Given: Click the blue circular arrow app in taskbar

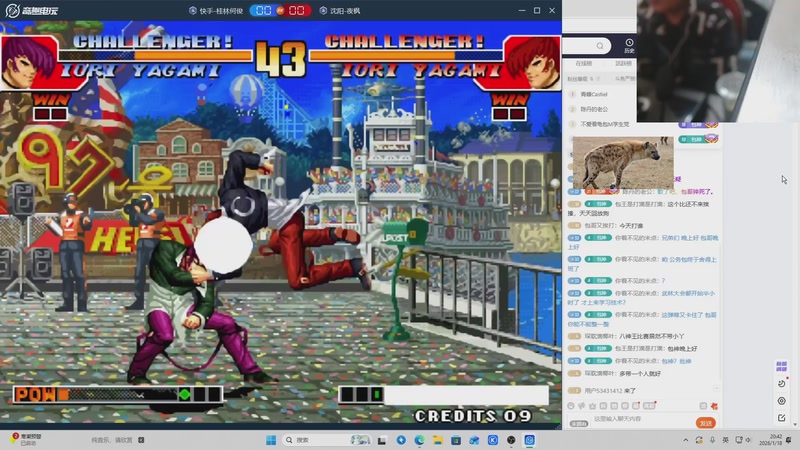Looking at the screenshot, I should [x=401, y=440].
